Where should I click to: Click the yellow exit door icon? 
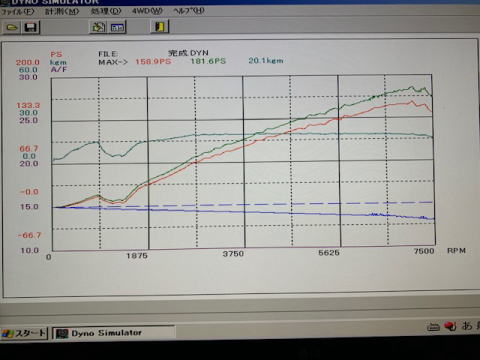(160, 26)
